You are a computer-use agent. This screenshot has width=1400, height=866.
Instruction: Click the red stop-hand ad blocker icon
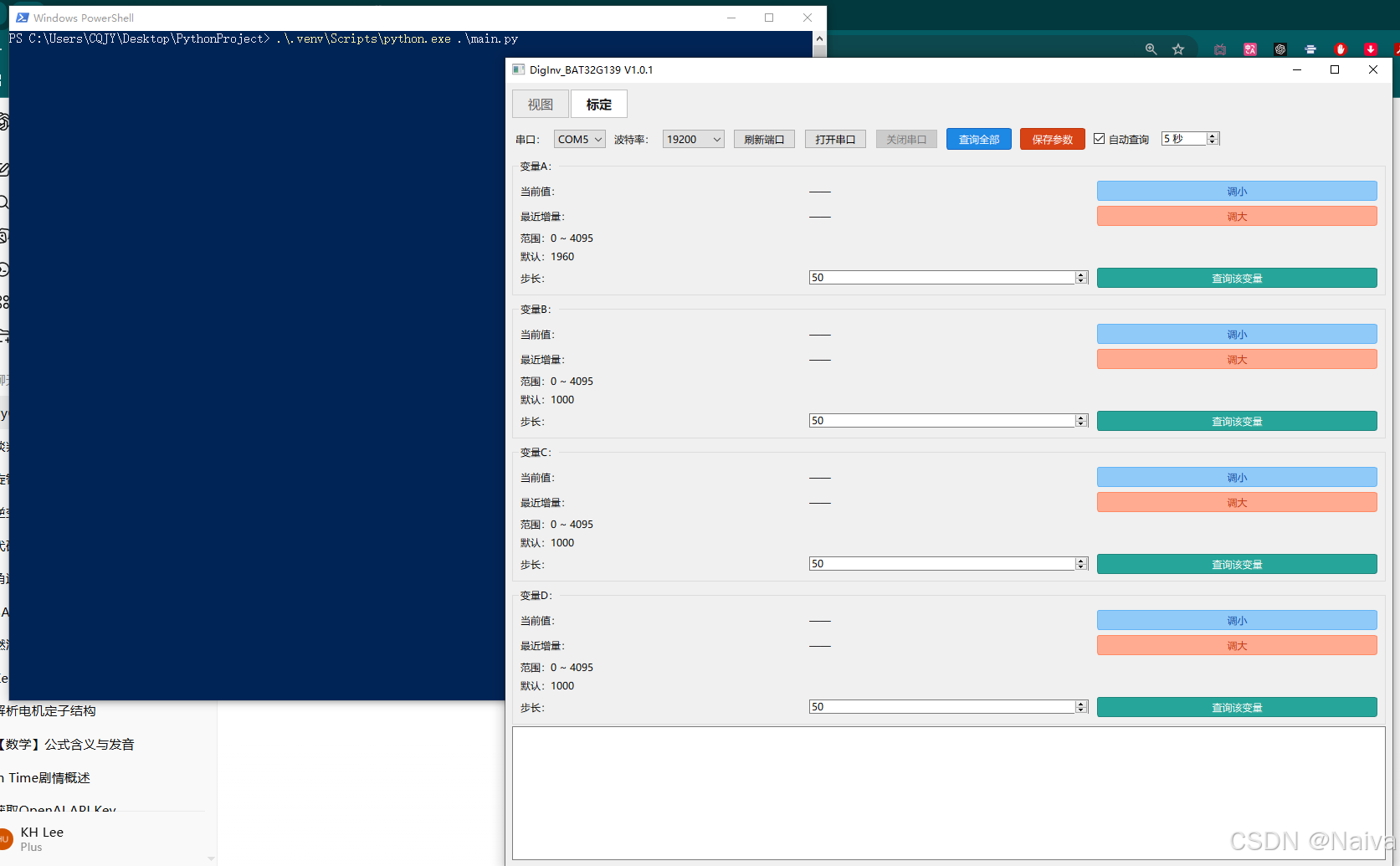pyautogui.click(x=1341, y=49)
